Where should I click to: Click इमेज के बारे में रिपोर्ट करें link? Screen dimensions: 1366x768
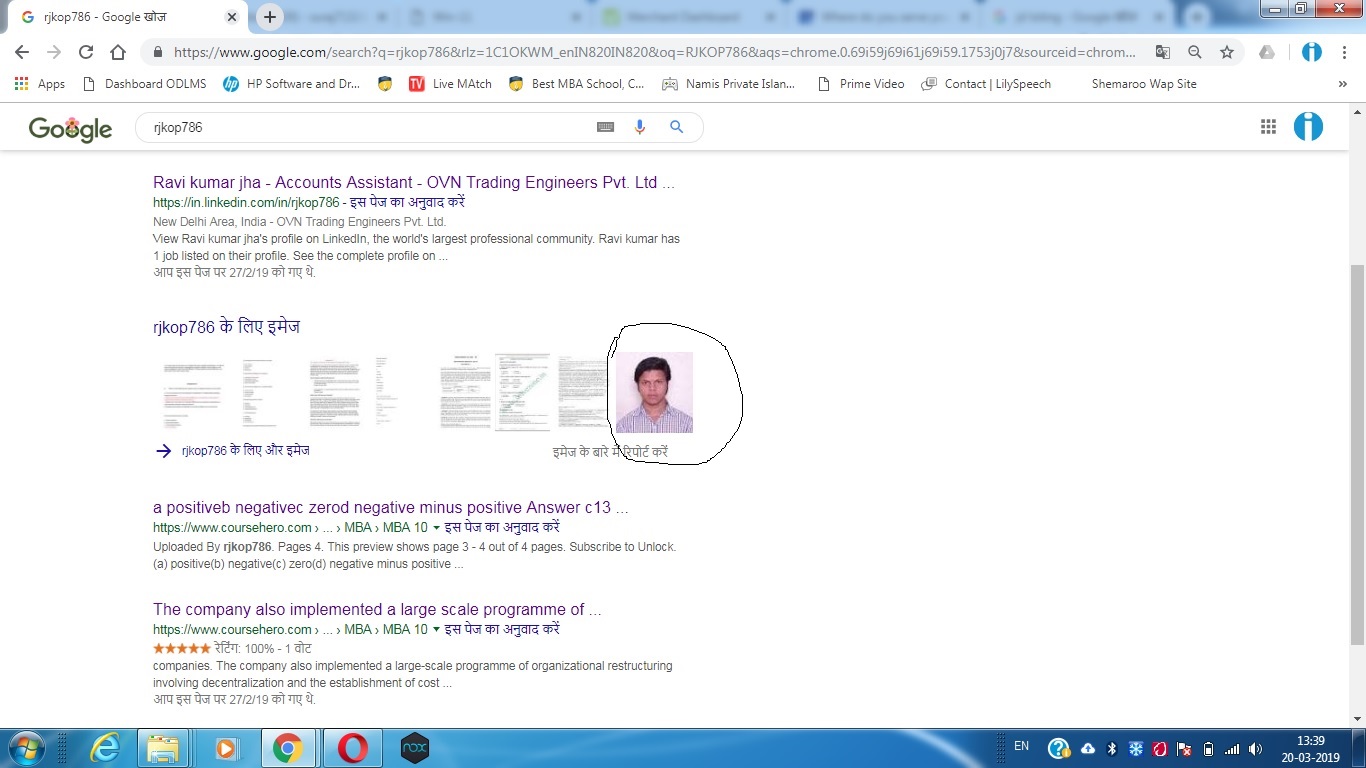610,452
